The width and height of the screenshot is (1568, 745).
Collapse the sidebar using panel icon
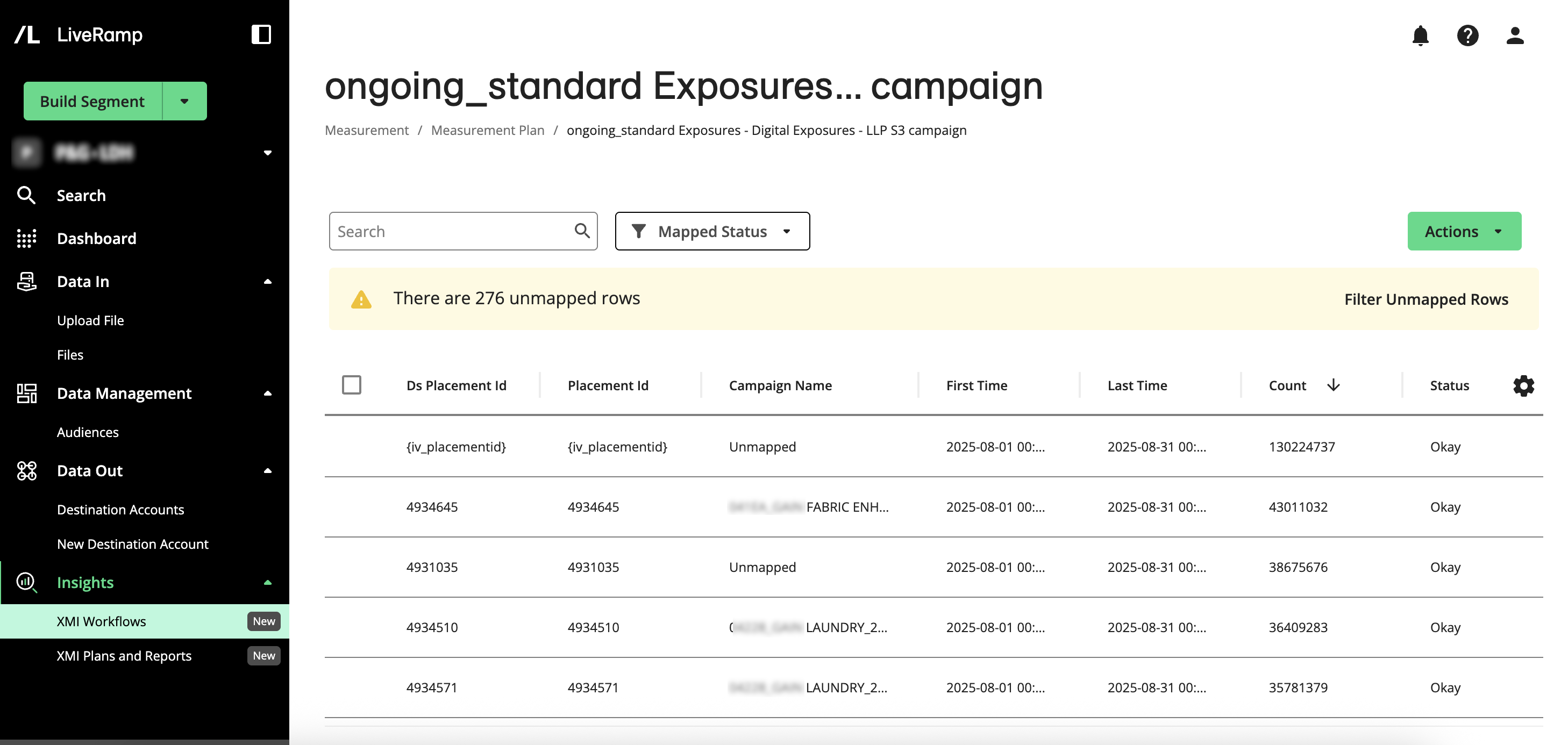(261, 34)
